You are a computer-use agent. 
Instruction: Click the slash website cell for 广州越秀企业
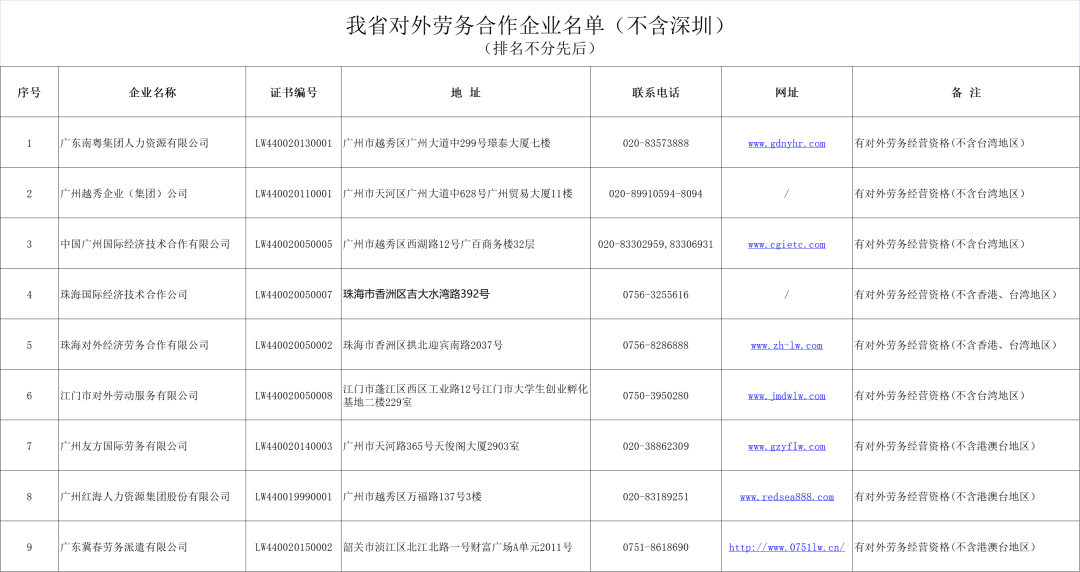coord(787,194)
